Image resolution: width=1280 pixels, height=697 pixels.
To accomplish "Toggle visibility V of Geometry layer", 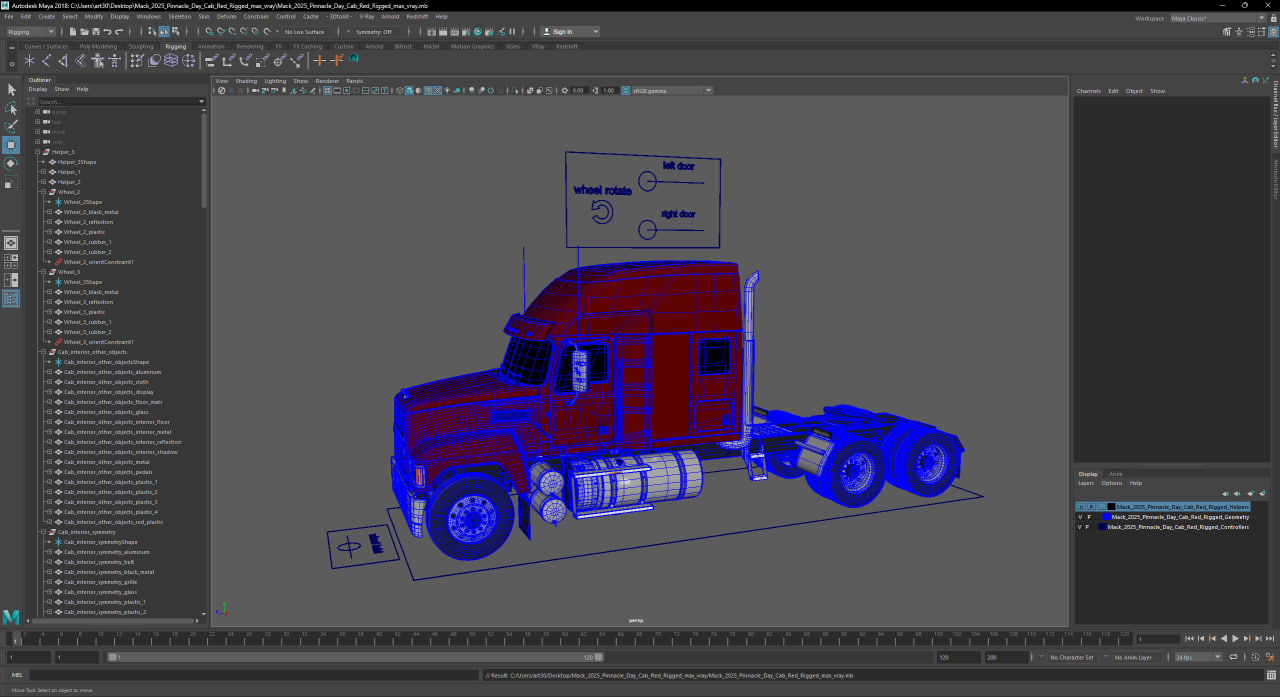I will click(x=1080, y=517).
